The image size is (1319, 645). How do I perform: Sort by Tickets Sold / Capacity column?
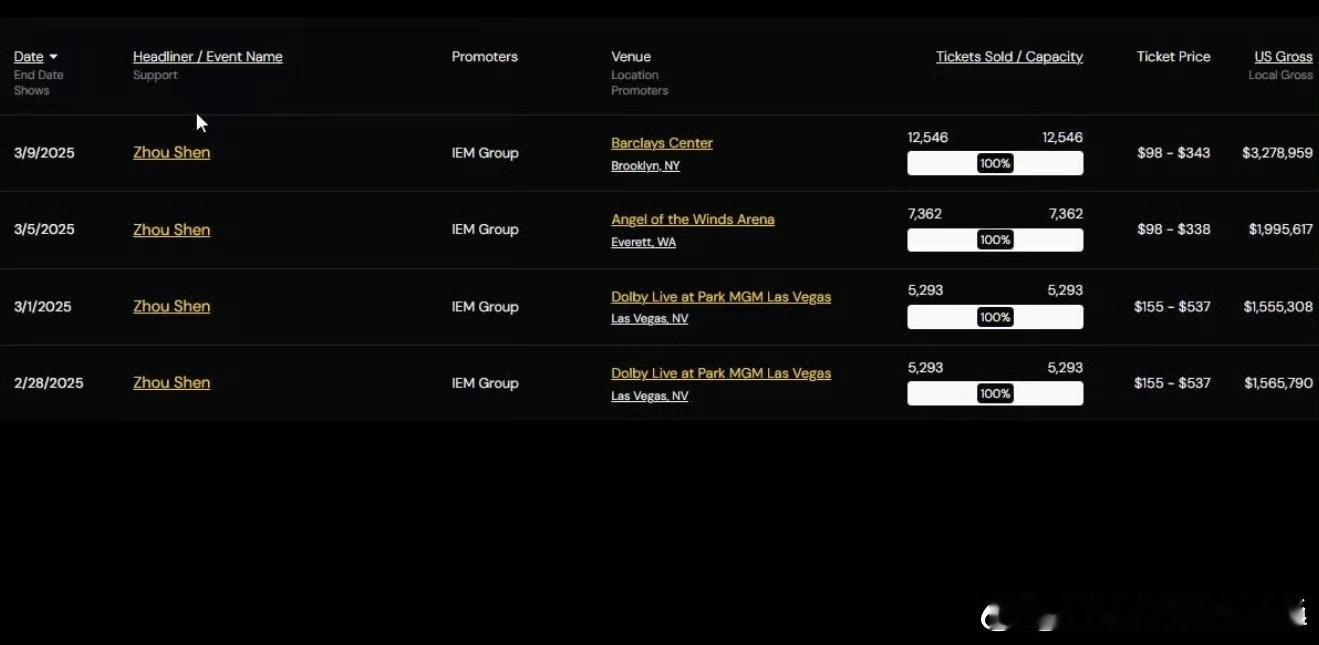1008,57
